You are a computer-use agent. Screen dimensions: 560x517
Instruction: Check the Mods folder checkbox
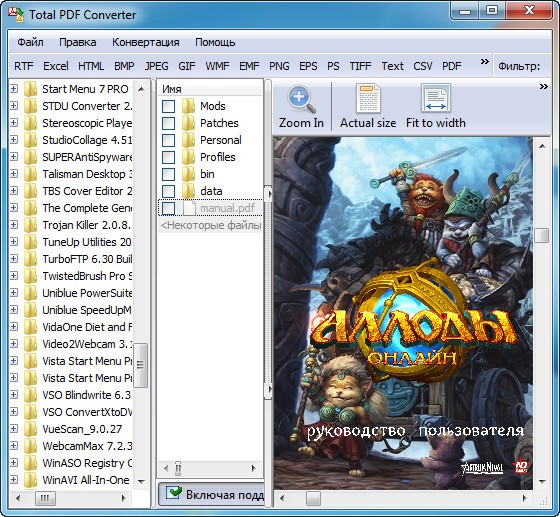[169, 106]
